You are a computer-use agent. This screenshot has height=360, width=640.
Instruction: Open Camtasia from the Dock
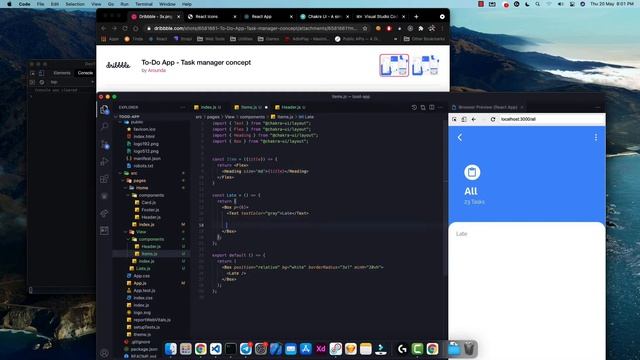coord(417,349)
